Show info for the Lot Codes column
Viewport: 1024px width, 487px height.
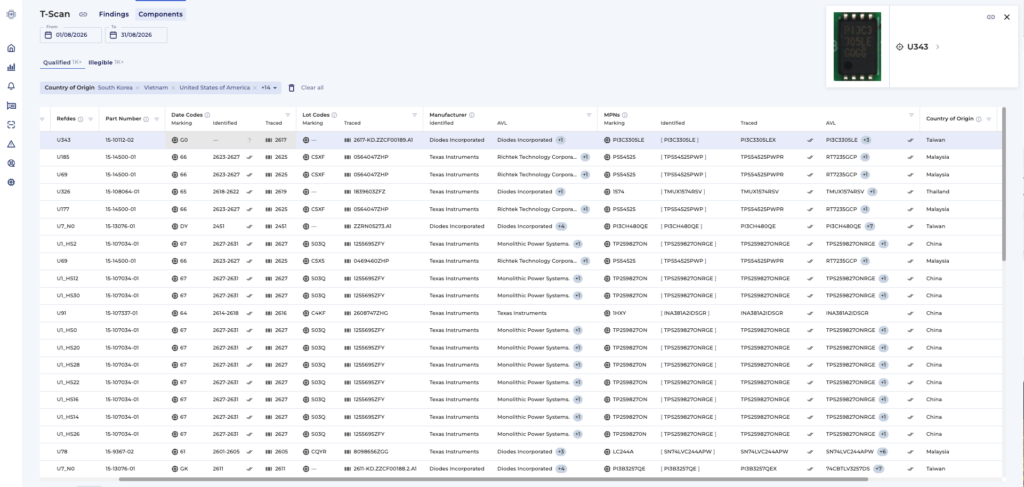[334, 115]
